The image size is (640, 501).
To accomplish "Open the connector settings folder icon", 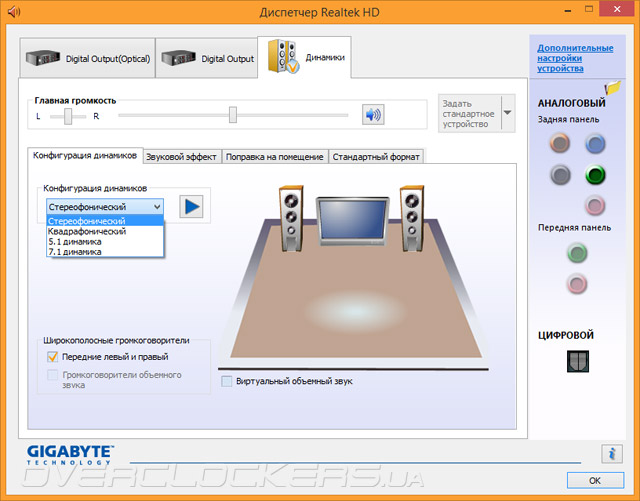I will 613,88.
